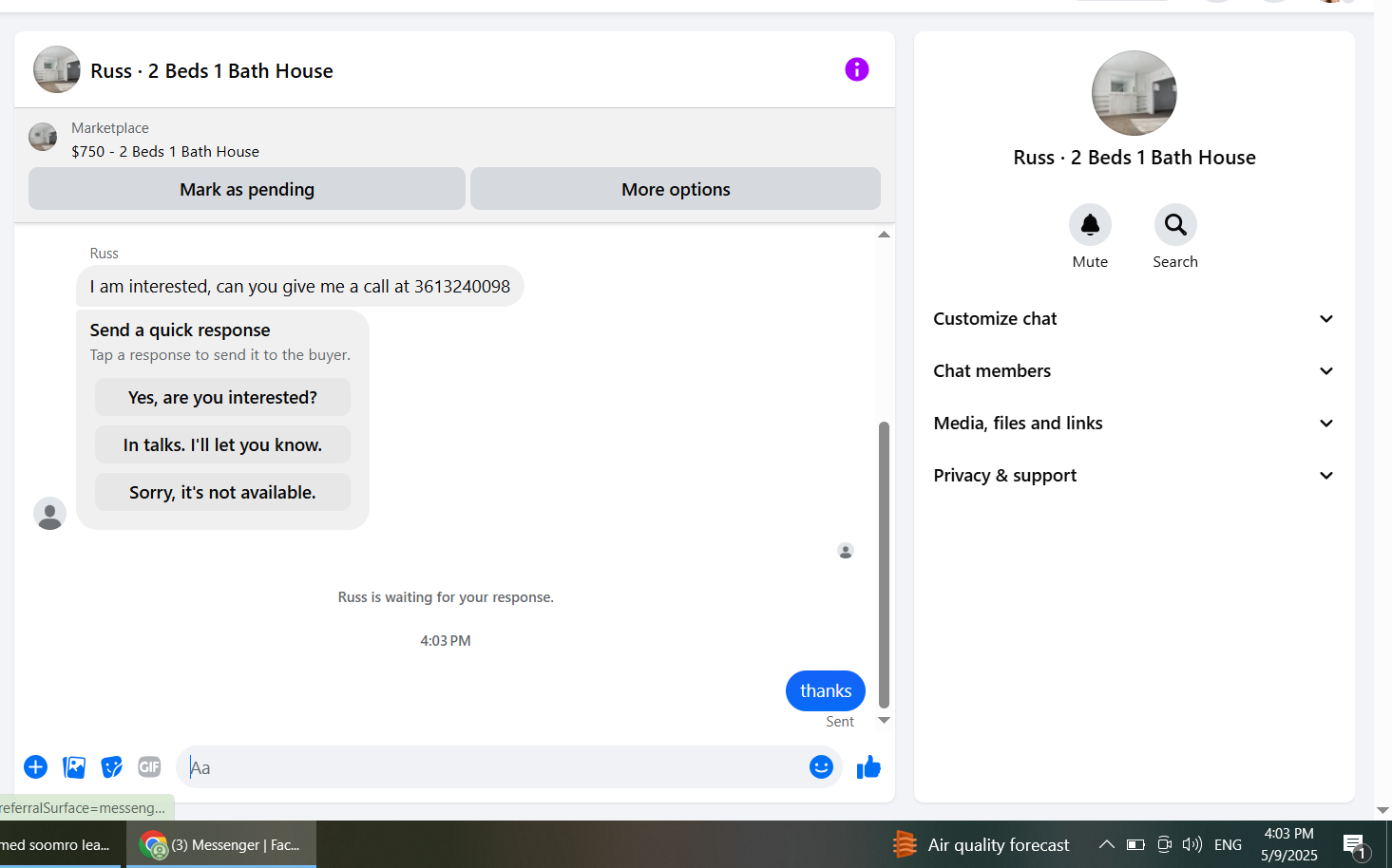Send 'Yes, are you interested?' response
The image size is (1392, 868).
click(222, 397)
